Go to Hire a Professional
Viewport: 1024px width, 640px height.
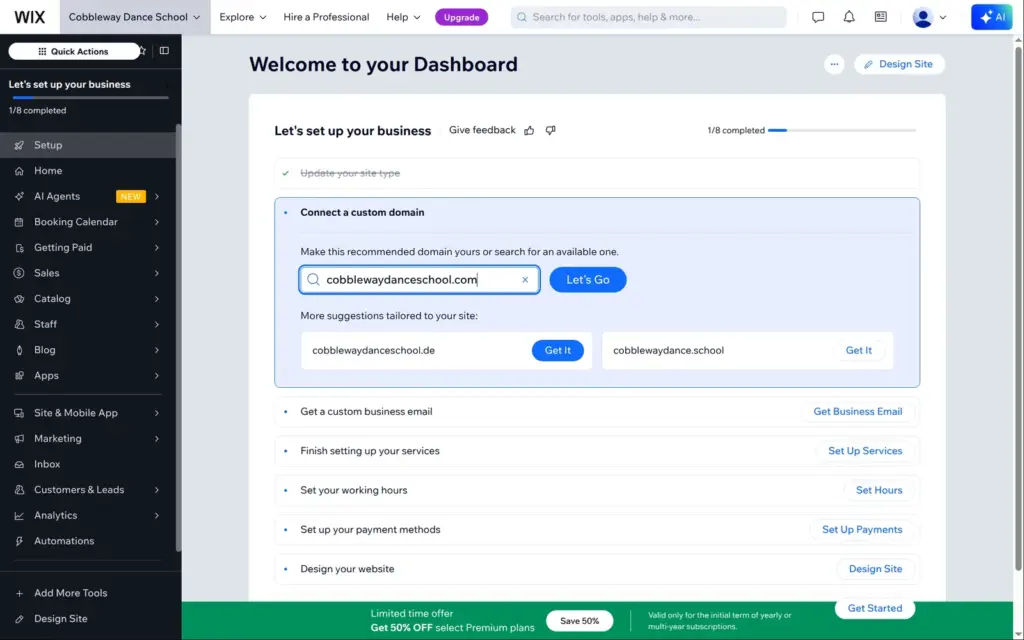click(326, 17)
